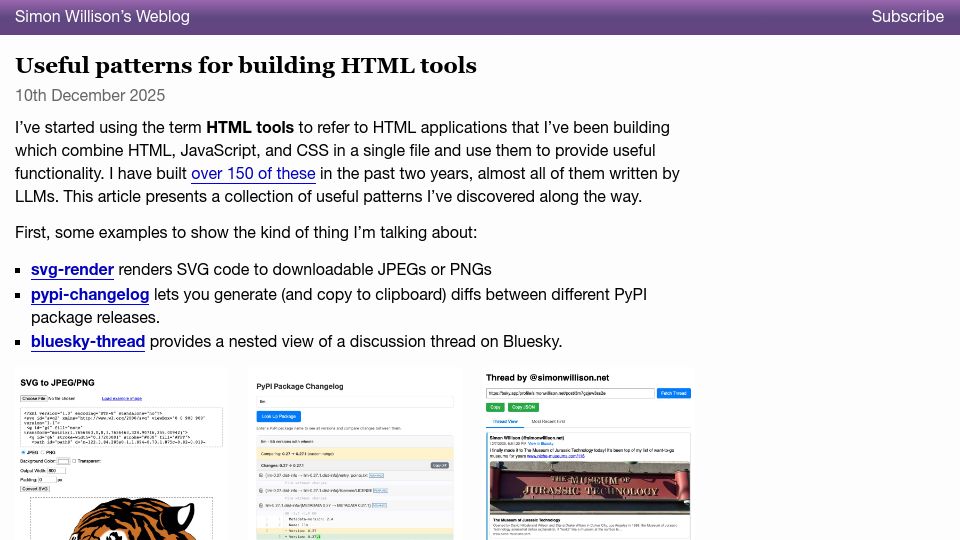The width and height of the screenshot is (960, 540).
Task: Click the PyPI Package Changelog screenshot thumbnail
Action: 354,454
